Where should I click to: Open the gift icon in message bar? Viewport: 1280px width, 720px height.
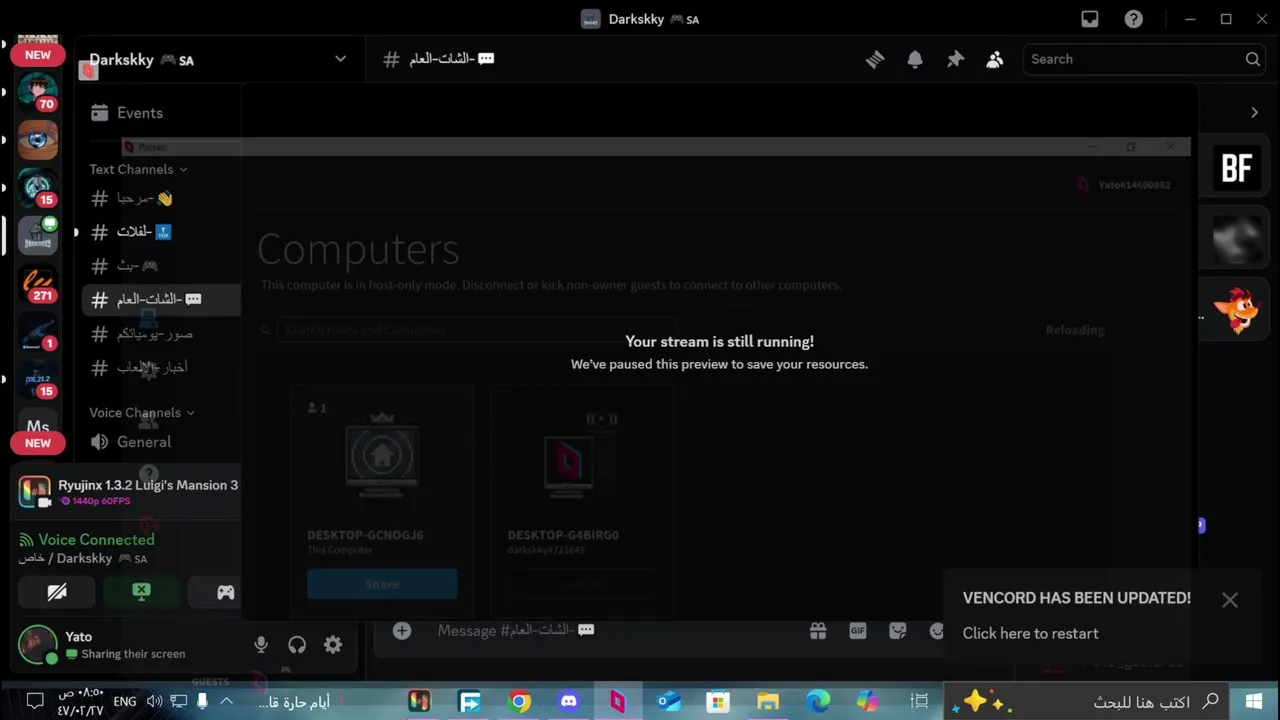(818, 631)
